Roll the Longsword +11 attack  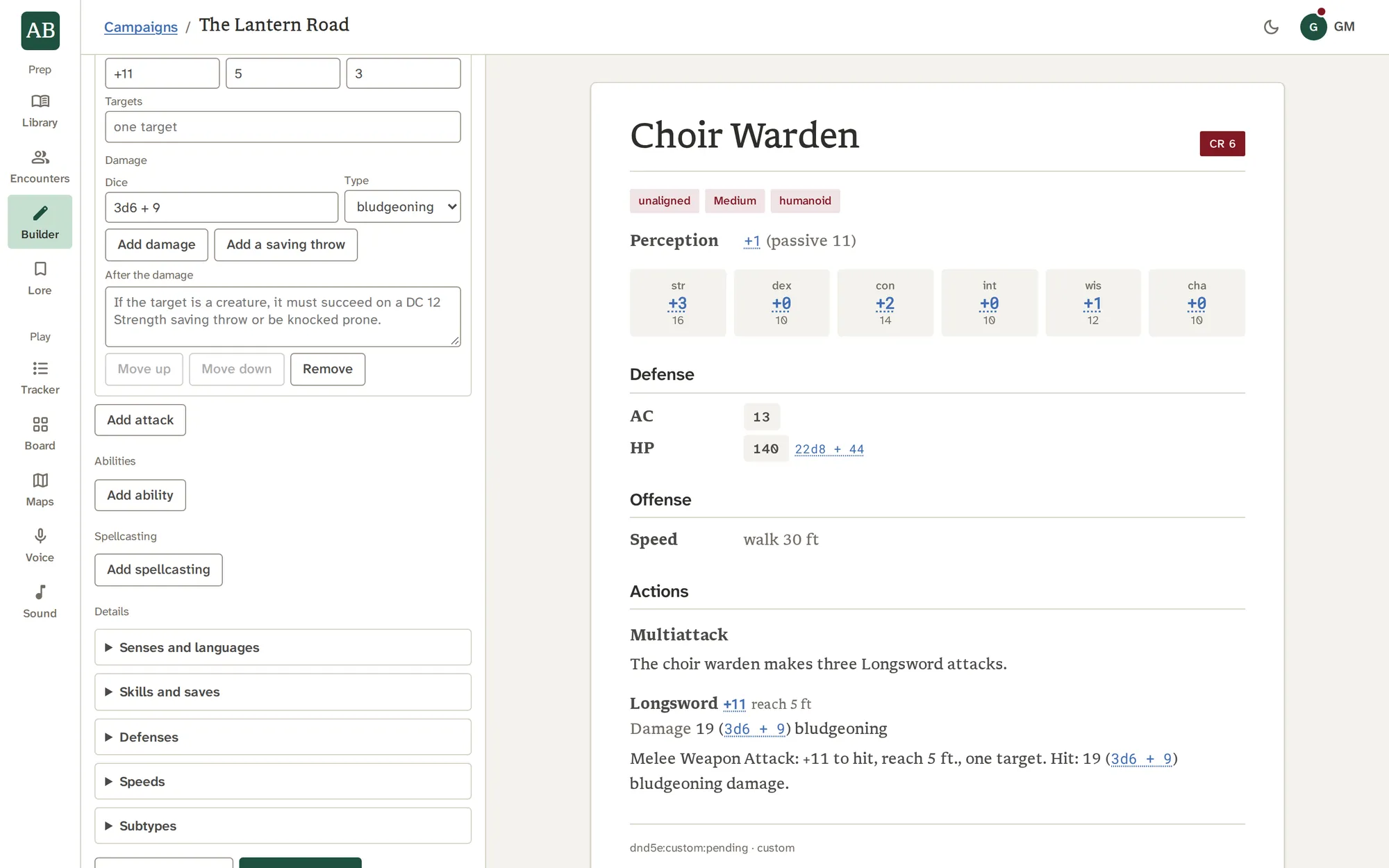point(734,704)
